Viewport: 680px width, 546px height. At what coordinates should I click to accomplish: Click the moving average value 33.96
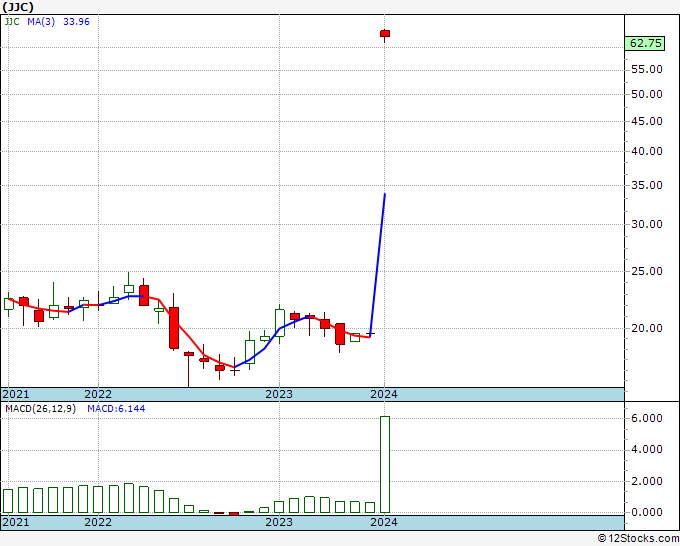pyautogui.click(x=76, y=22)
